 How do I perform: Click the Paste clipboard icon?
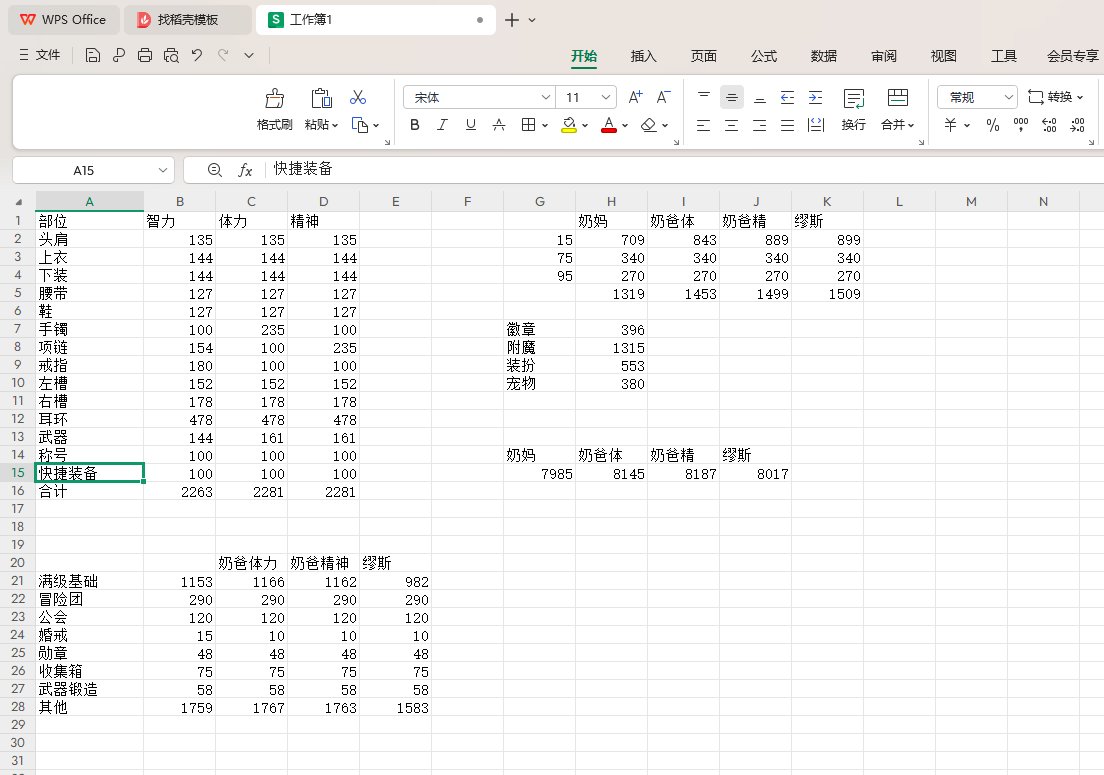(321, 98)
